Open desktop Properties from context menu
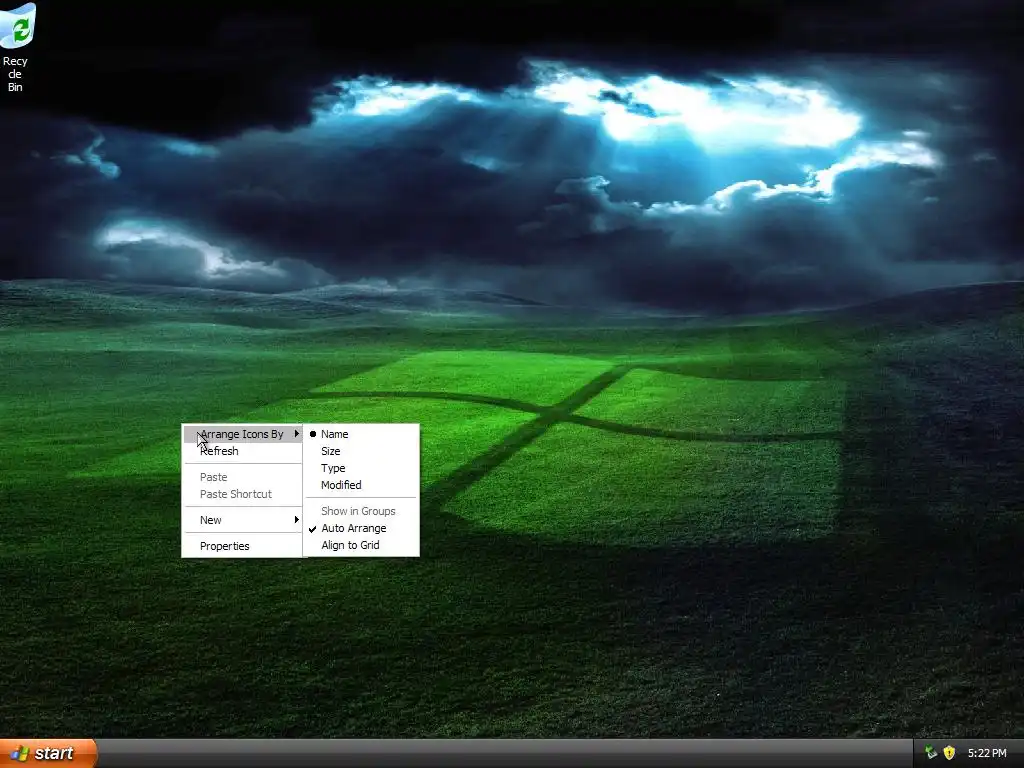This screenshot has height=768, width=1024. (242, 546)
